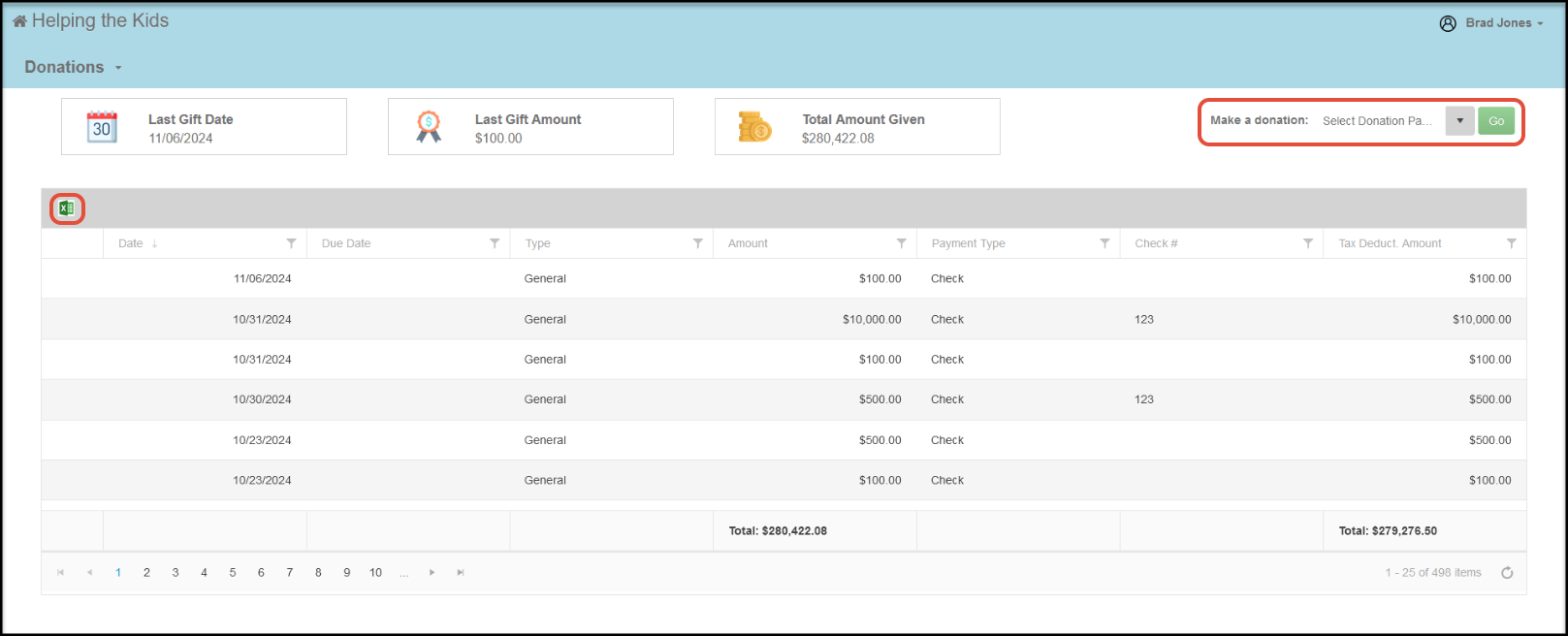
Task: Go to page 3 in the pager
Action: 176,573
